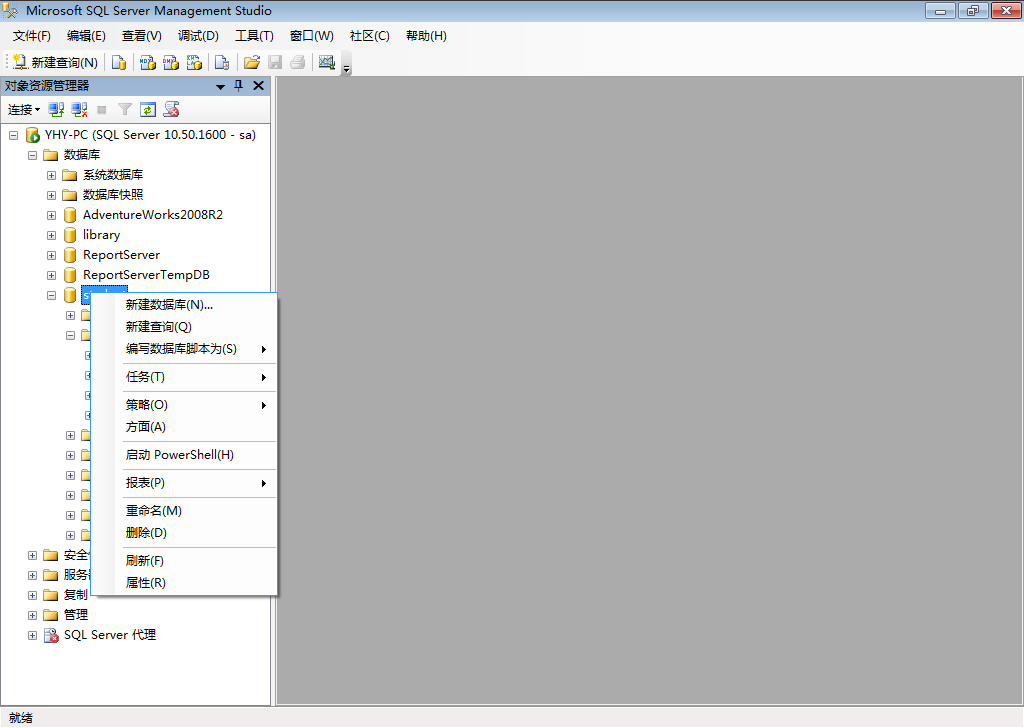Click Connect Object Explorer icon
1024x728 pixels.
[x=56, y=110]
